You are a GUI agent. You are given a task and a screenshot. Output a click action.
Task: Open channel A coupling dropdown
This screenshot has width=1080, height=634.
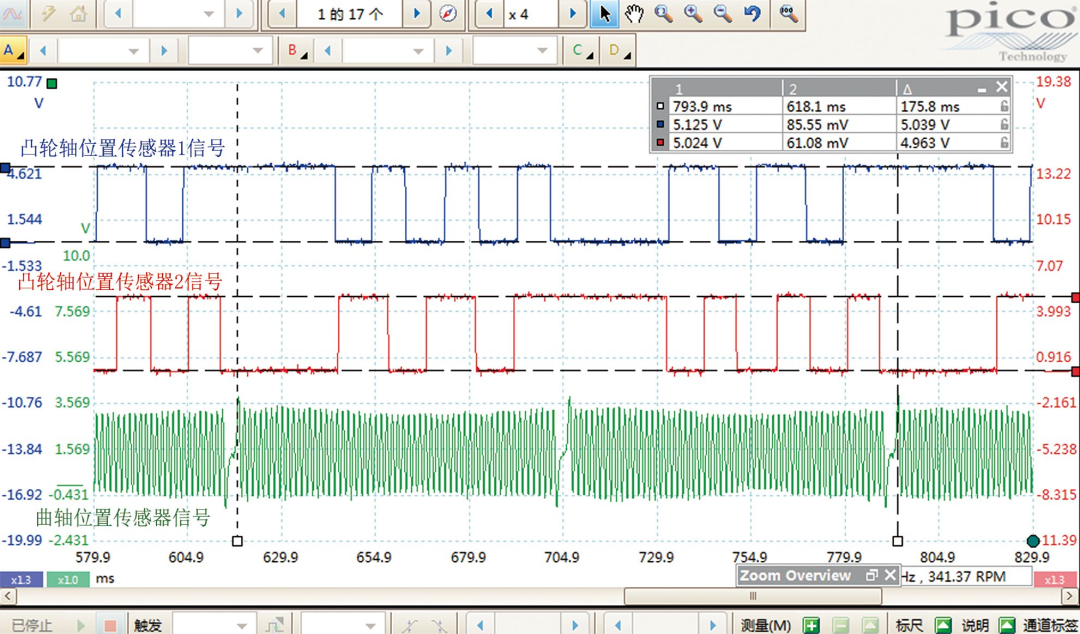tap(258, 50)
